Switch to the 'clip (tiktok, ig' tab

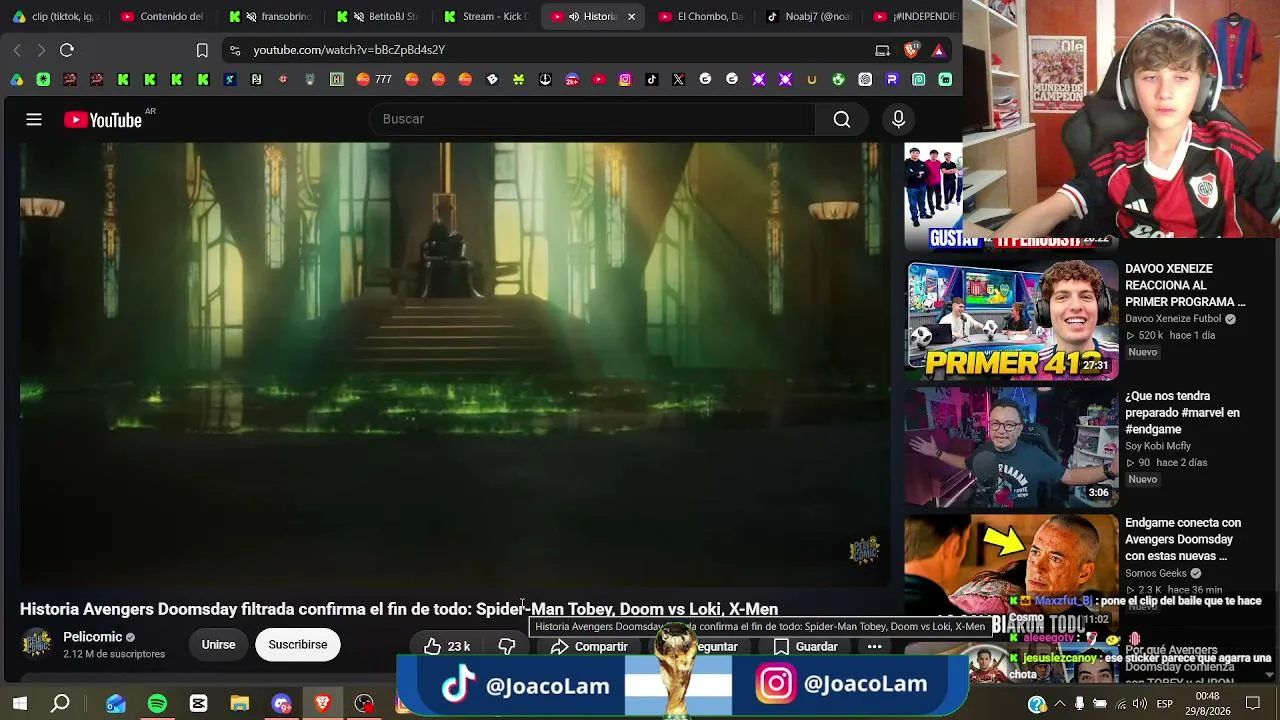coord(56,16)
